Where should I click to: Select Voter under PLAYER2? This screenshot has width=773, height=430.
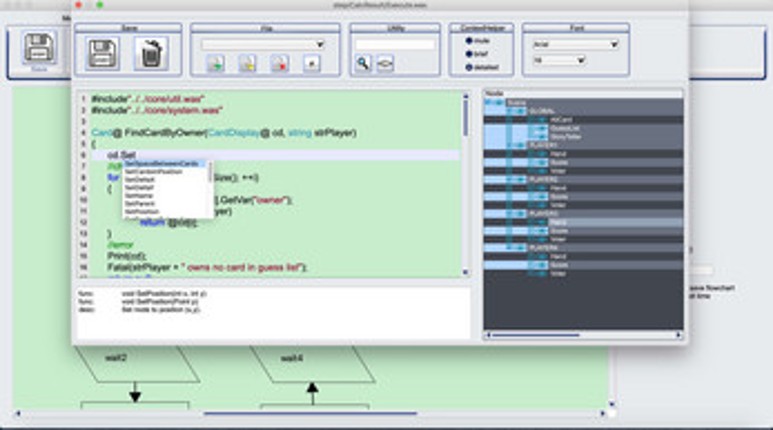[558, 205]
